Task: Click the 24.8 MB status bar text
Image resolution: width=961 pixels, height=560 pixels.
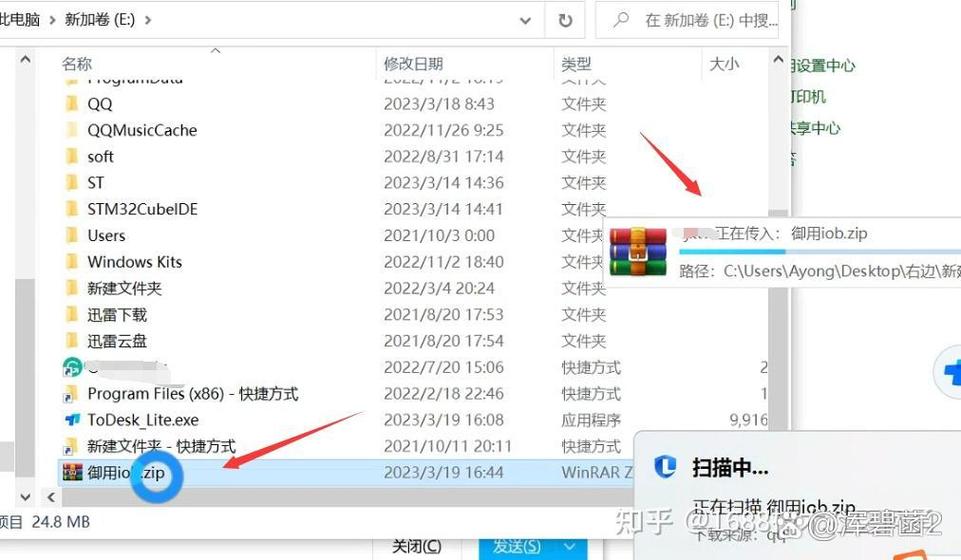Action: [x=61, y=522]
